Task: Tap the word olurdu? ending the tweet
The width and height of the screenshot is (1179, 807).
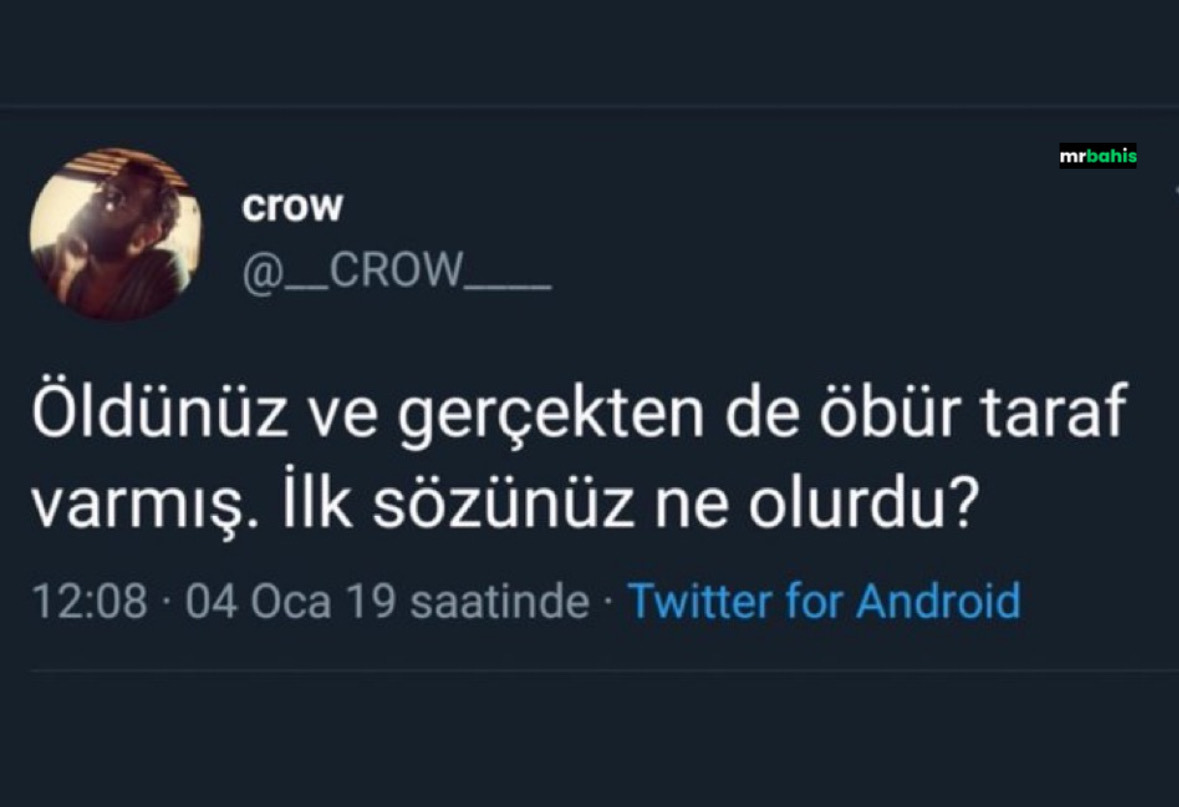Action: (861, 506)
